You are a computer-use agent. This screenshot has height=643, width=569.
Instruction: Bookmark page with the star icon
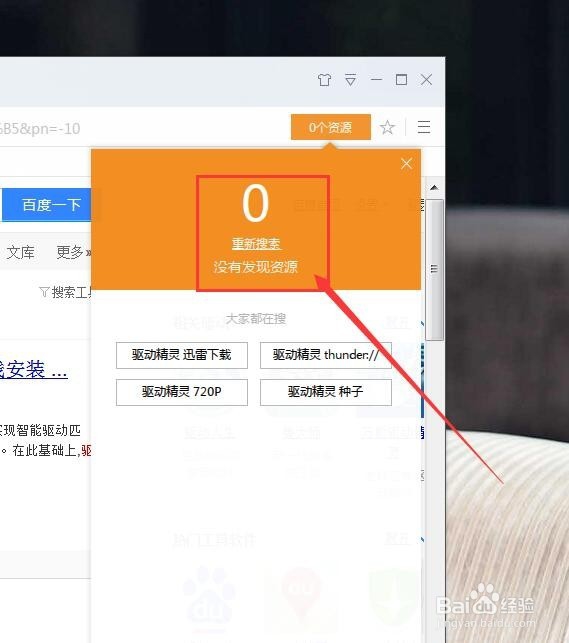click(387, 128)
